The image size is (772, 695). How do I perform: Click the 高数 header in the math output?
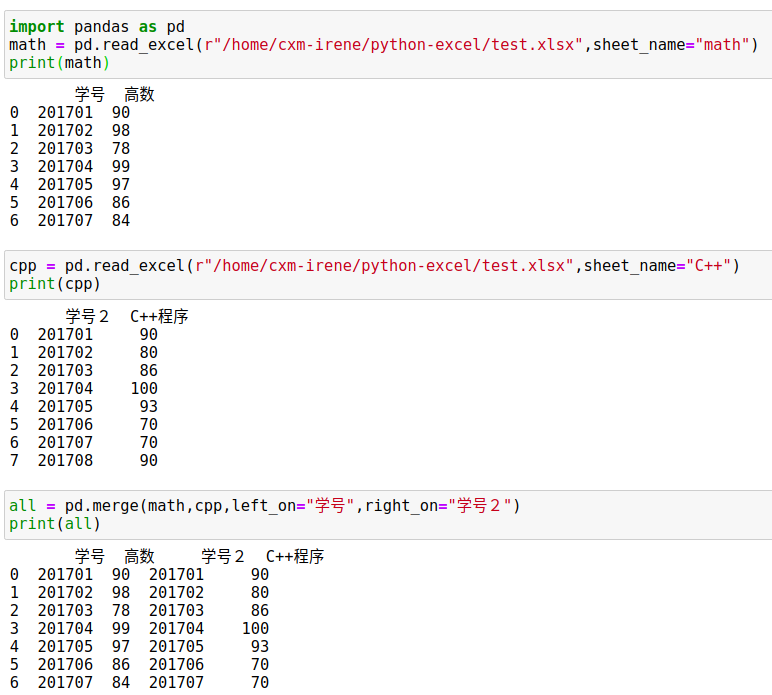point(139,94)
